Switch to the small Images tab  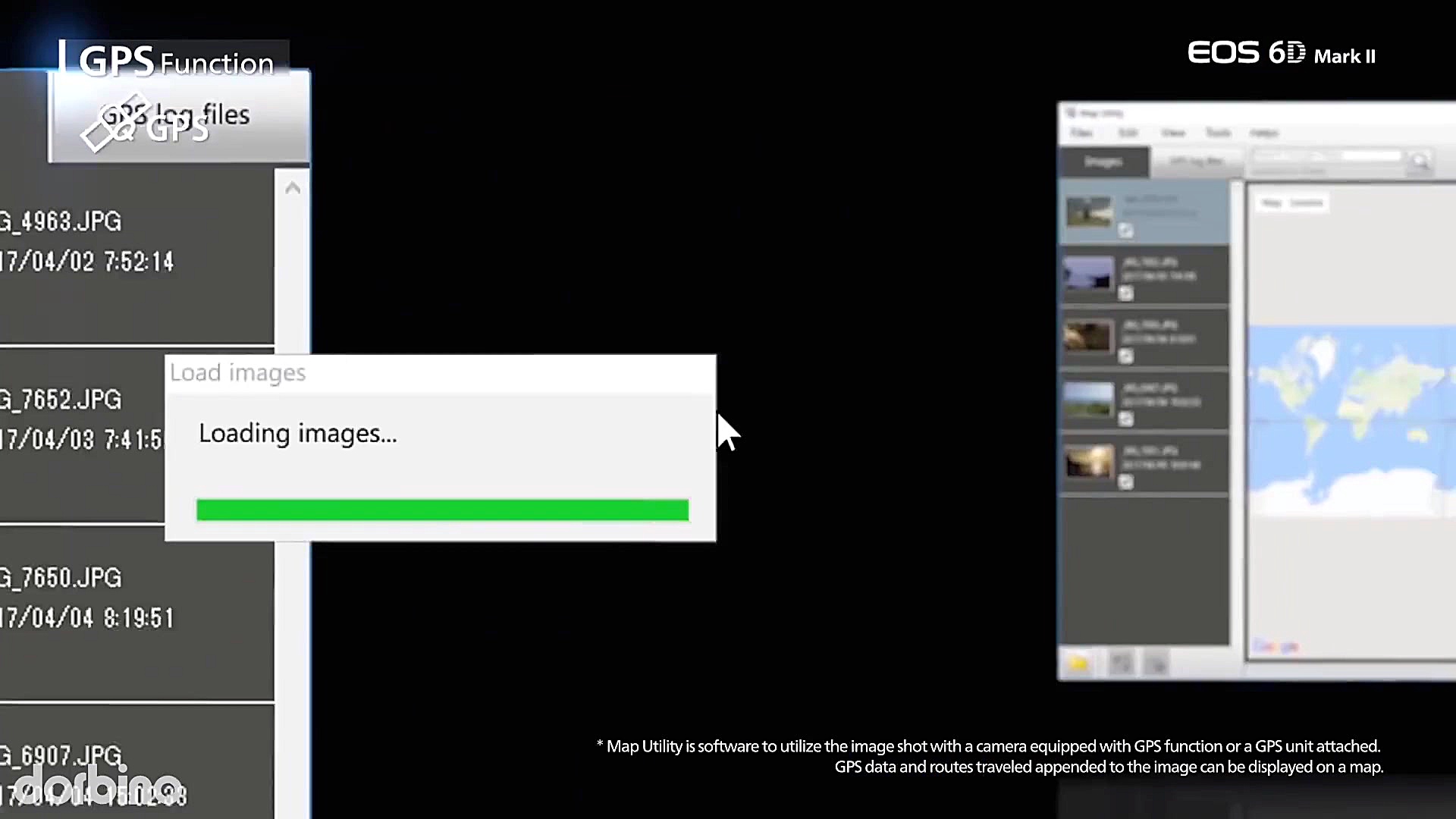tap(1103, 162)
